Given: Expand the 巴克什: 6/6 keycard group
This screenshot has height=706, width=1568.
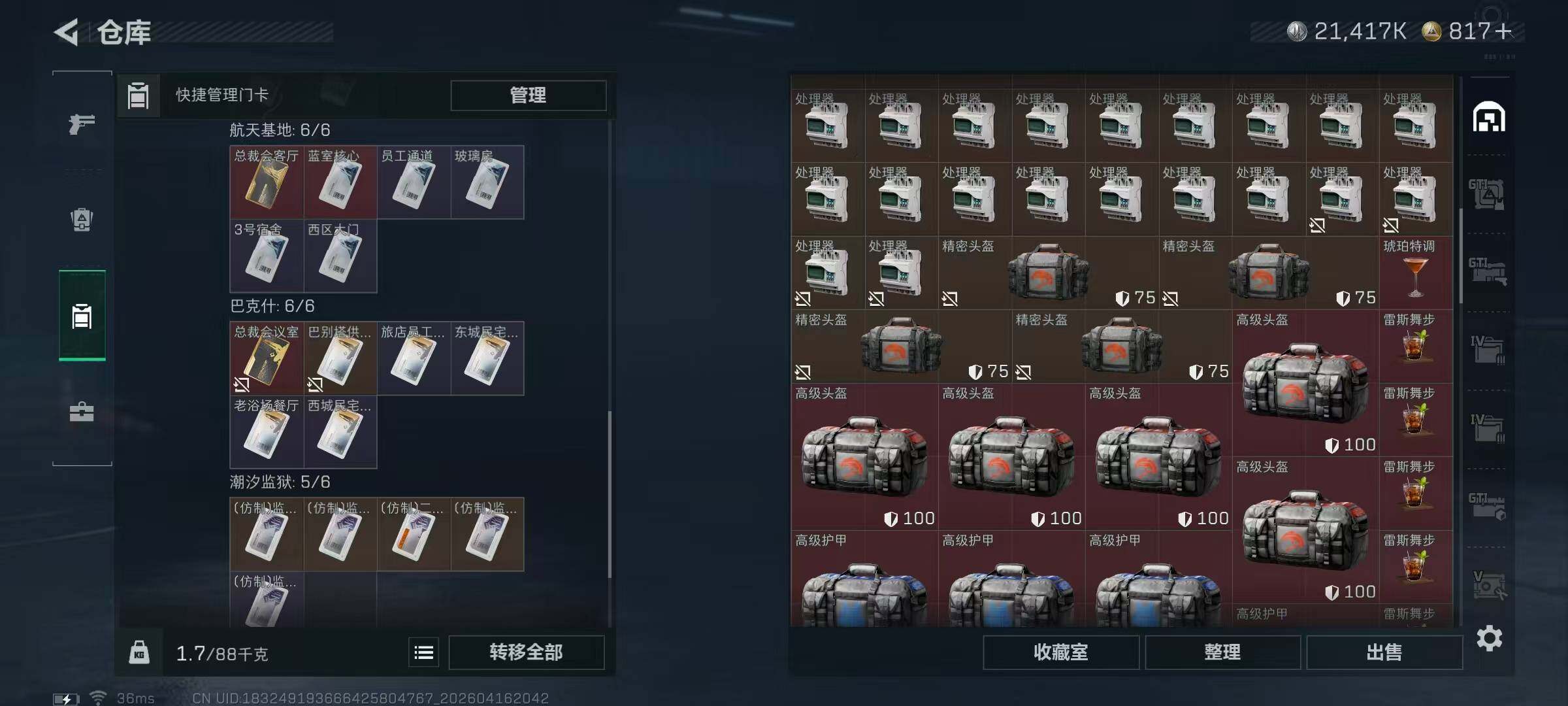Looking at the screenshot, I should [x=272, y=306].
